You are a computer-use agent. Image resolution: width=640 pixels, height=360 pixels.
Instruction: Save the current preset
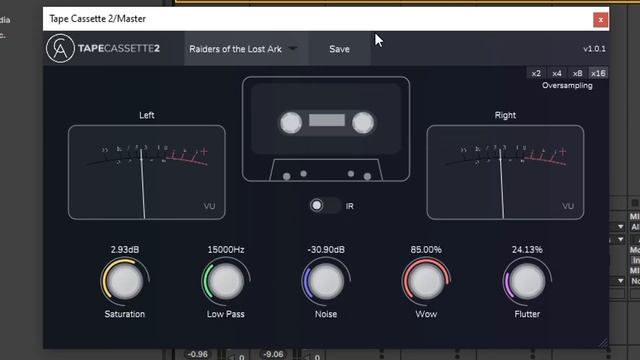339,49
